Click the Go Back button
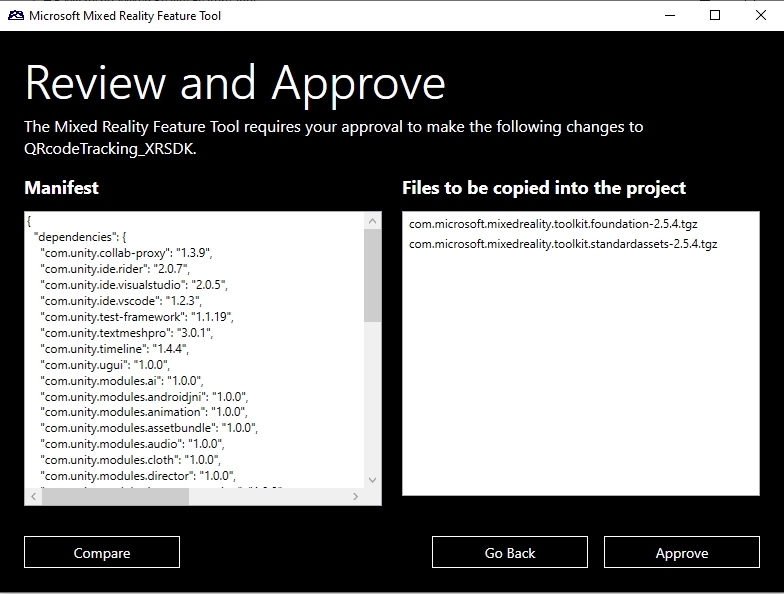The height and width of the screenshot is (594, 784). [510, 552]
